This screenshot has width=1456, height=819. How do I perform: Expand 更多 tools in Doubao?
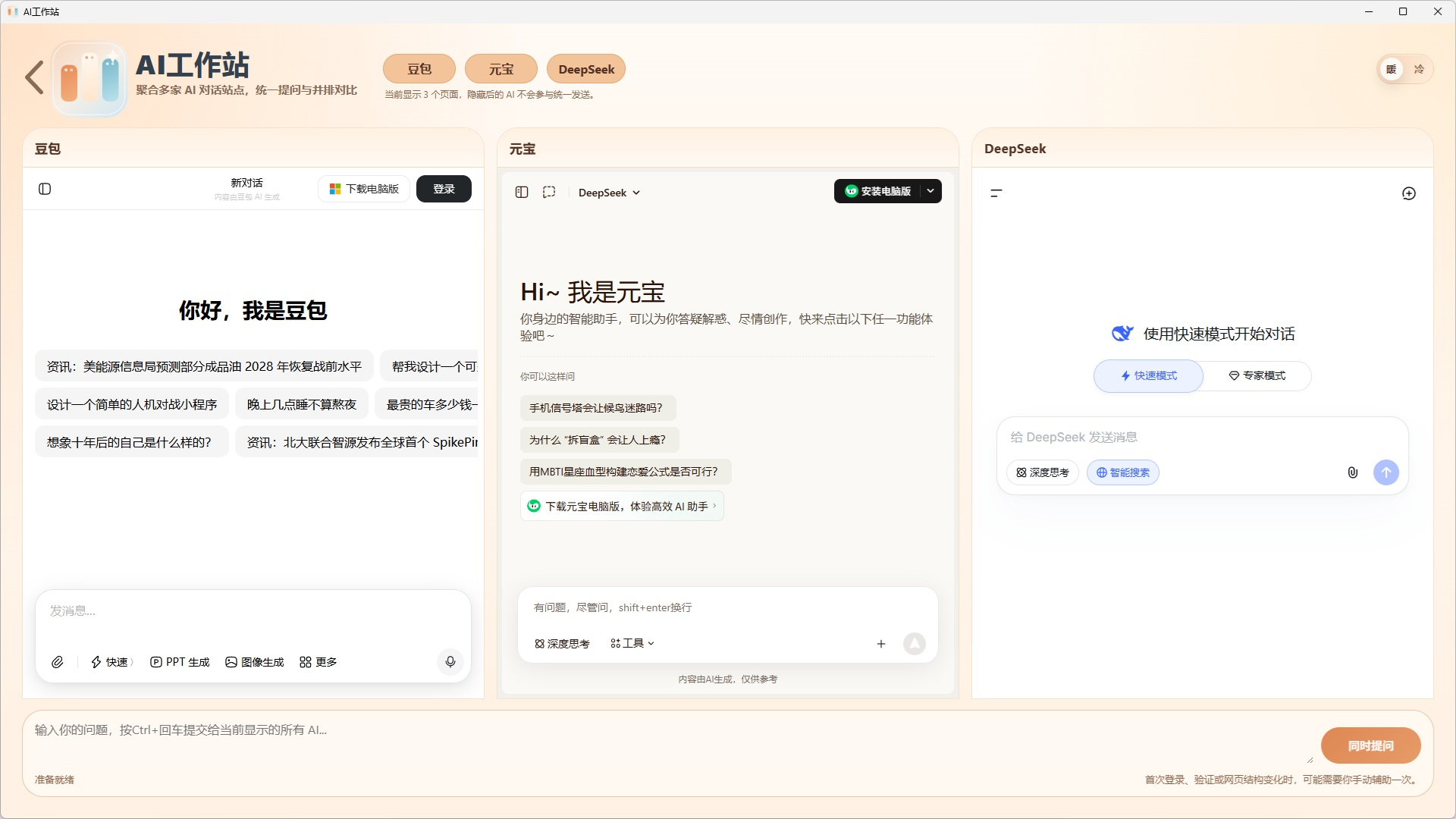pyautogui.click(x=318, y=662)
